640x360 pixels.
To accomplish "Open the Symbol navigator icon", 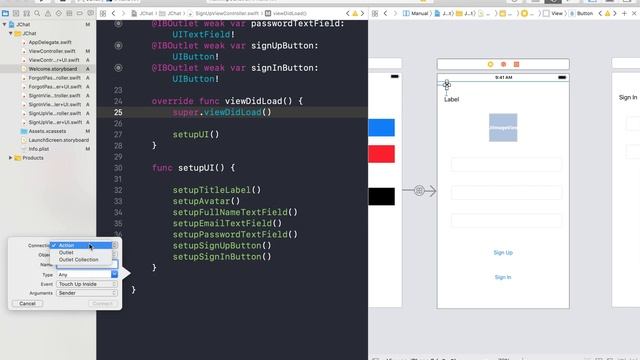I will coord(27,13).
